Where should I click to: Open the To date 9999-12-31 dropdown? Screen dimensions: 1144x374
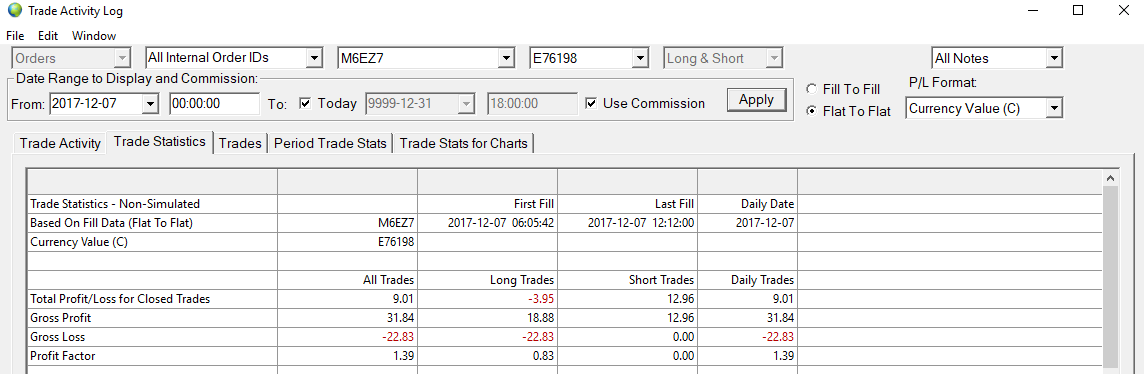pos(465,104)
